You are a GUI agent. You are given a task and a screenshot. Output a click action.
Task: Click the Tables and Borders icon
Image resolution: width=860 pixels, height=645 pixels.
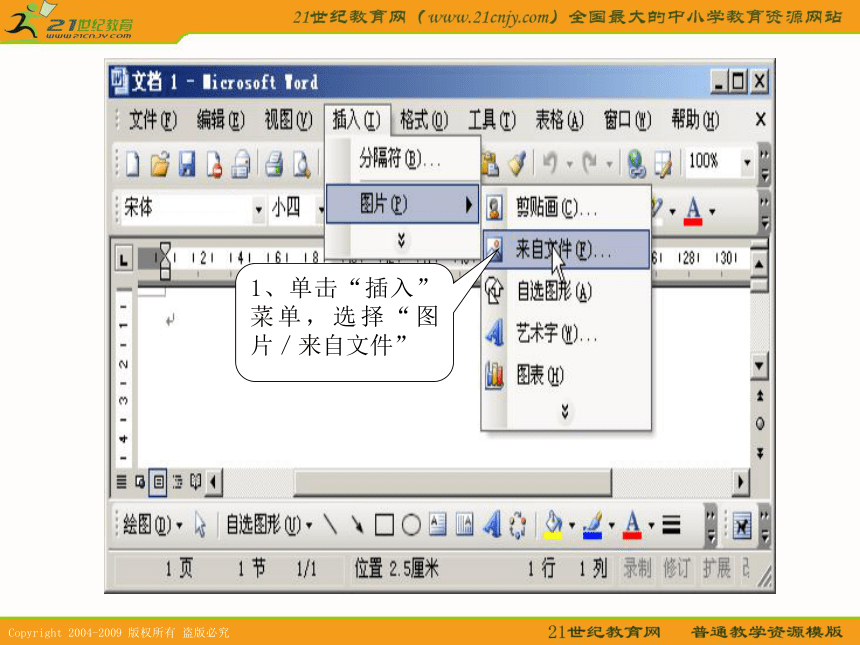click(x=664, y=163)
